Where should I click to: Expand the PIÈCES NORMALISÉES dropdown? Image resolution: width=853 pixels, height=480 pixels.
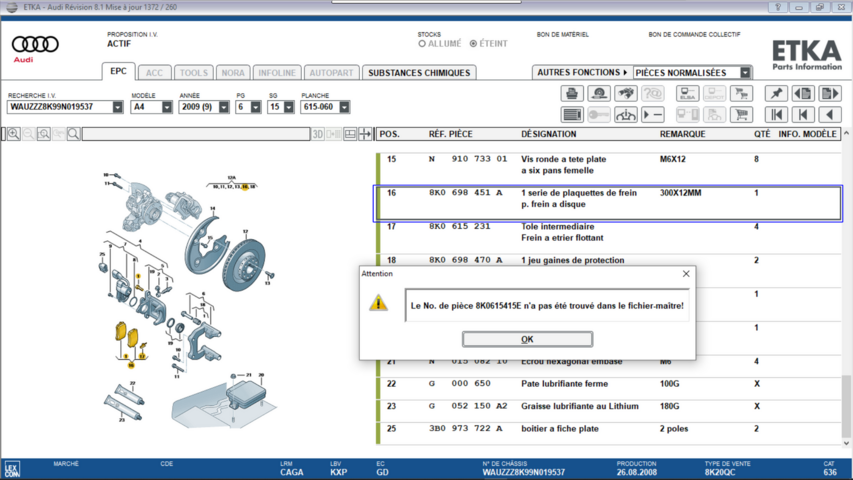point(745,72)
